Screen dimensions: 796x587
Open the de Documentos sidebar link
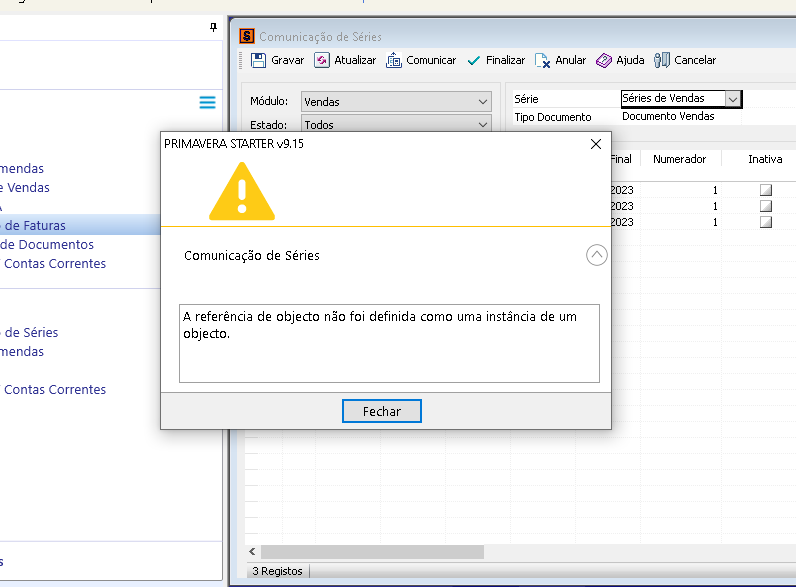[x=47, y=244]
